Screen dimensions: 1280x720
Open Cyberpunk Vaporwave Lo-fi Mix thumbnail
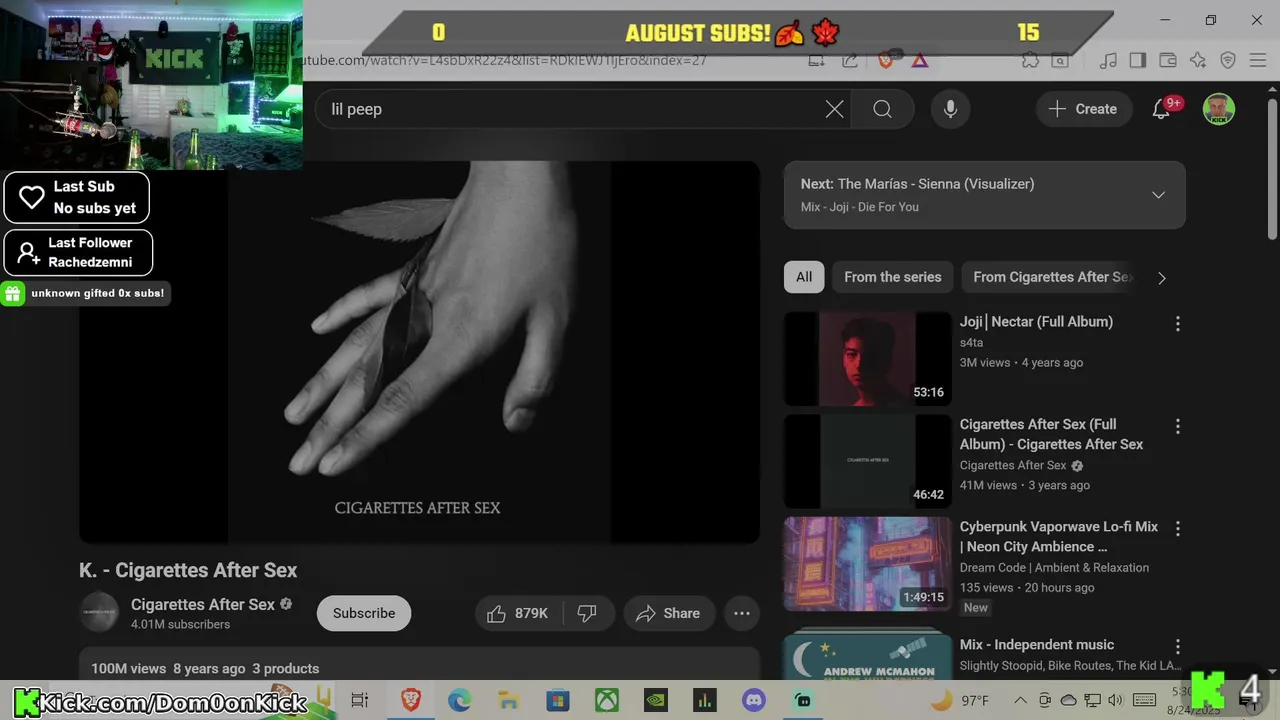[867, 563]
